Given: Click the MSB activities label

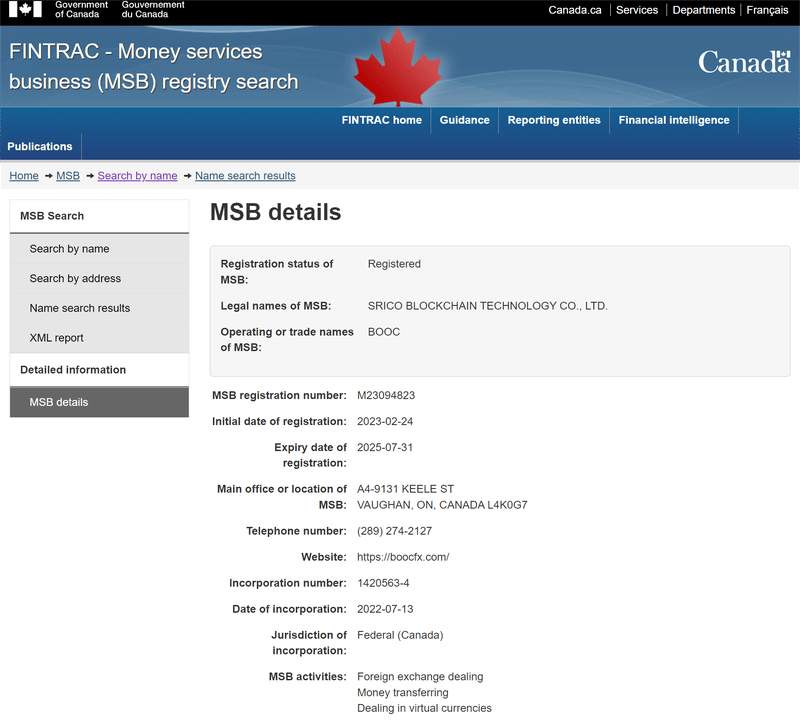Looking at the screenshot, I should (308, 677).
